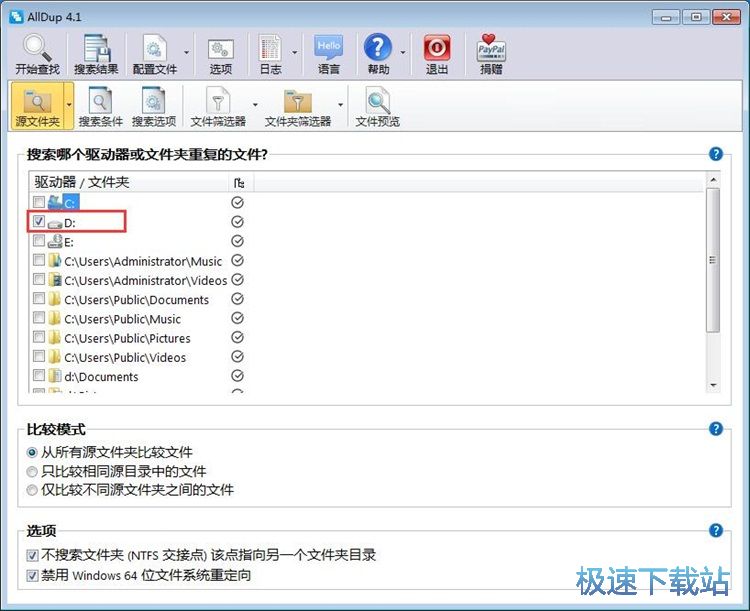The image size is (750, 611).
Task: Click the 开始查找 start search icon
Action: click(37, 54)
